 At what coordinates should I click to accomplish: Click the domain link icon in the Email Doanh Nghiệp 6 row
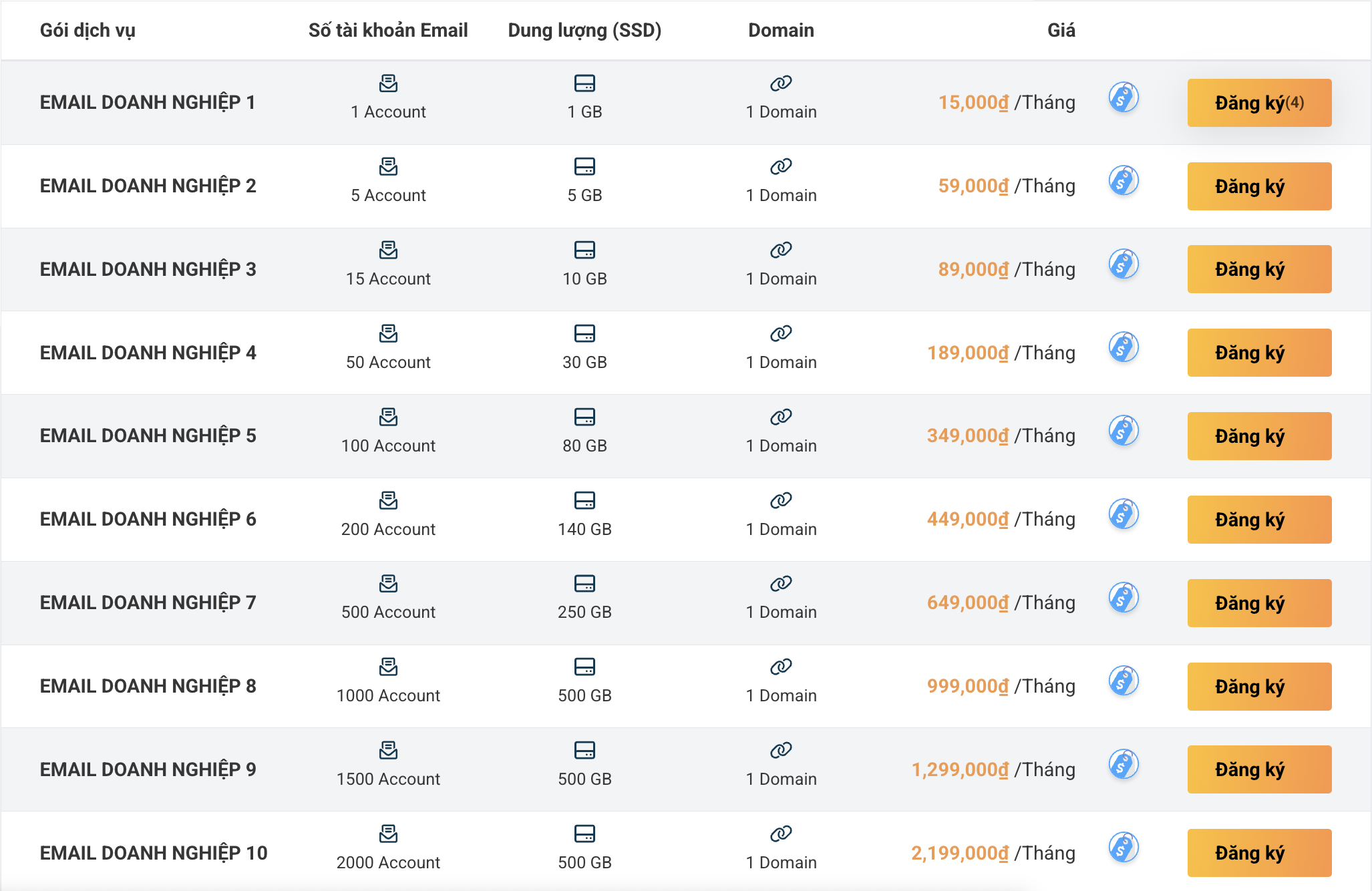(781, 500)
